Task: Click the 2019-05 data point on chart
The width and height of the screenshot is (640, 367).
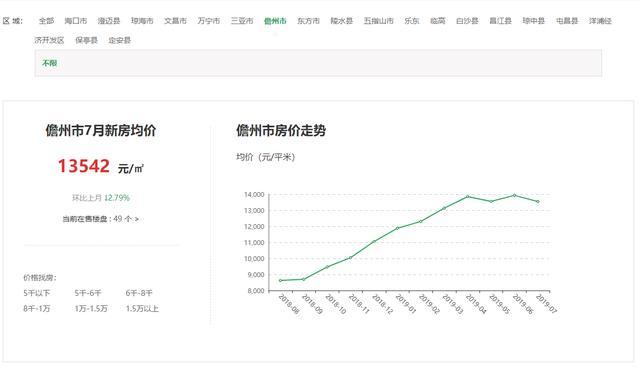Action: (491, 201)
